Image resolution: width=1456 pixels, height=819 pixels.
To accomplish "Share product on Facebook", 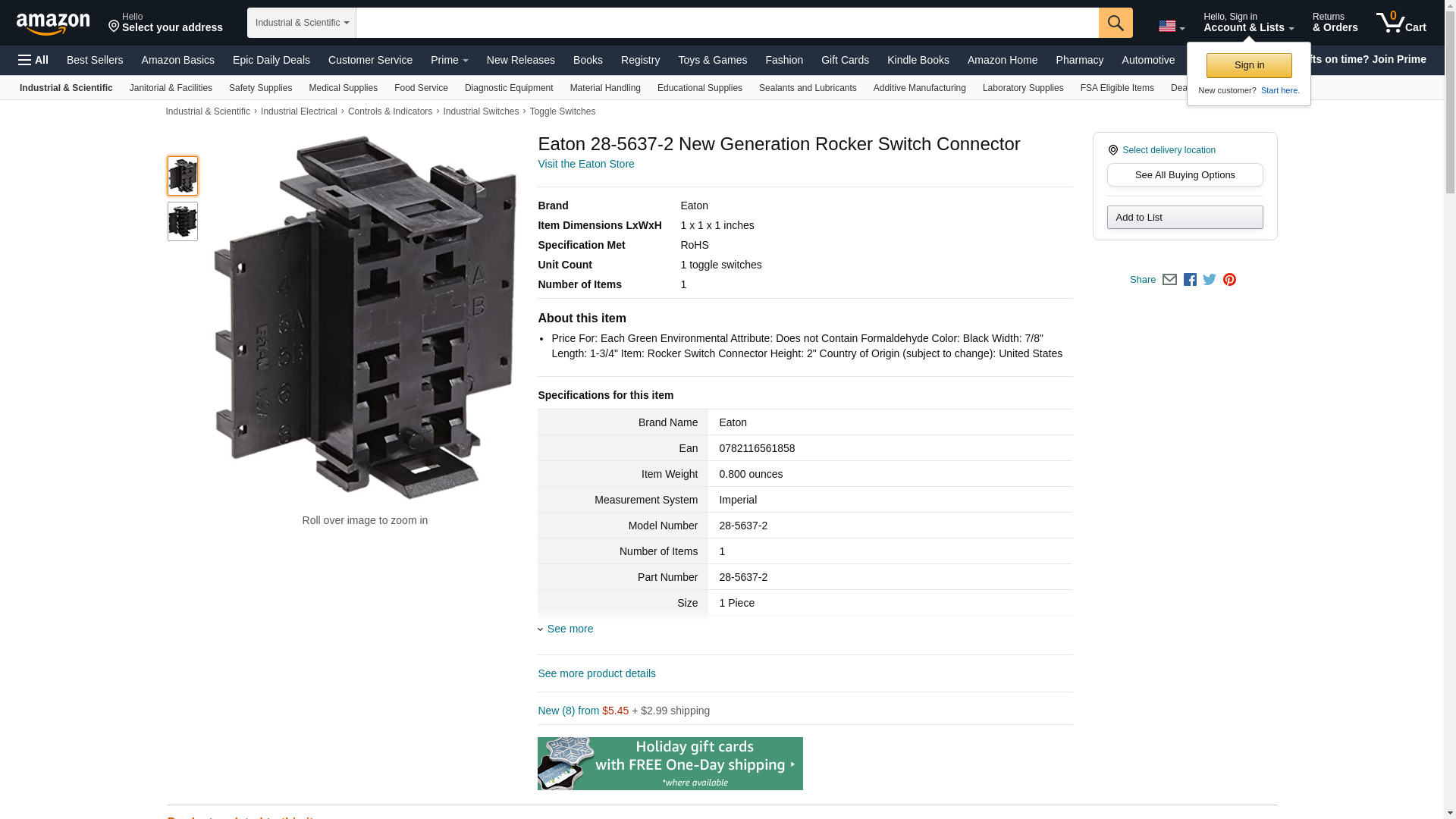I will tap(1190, 280).
